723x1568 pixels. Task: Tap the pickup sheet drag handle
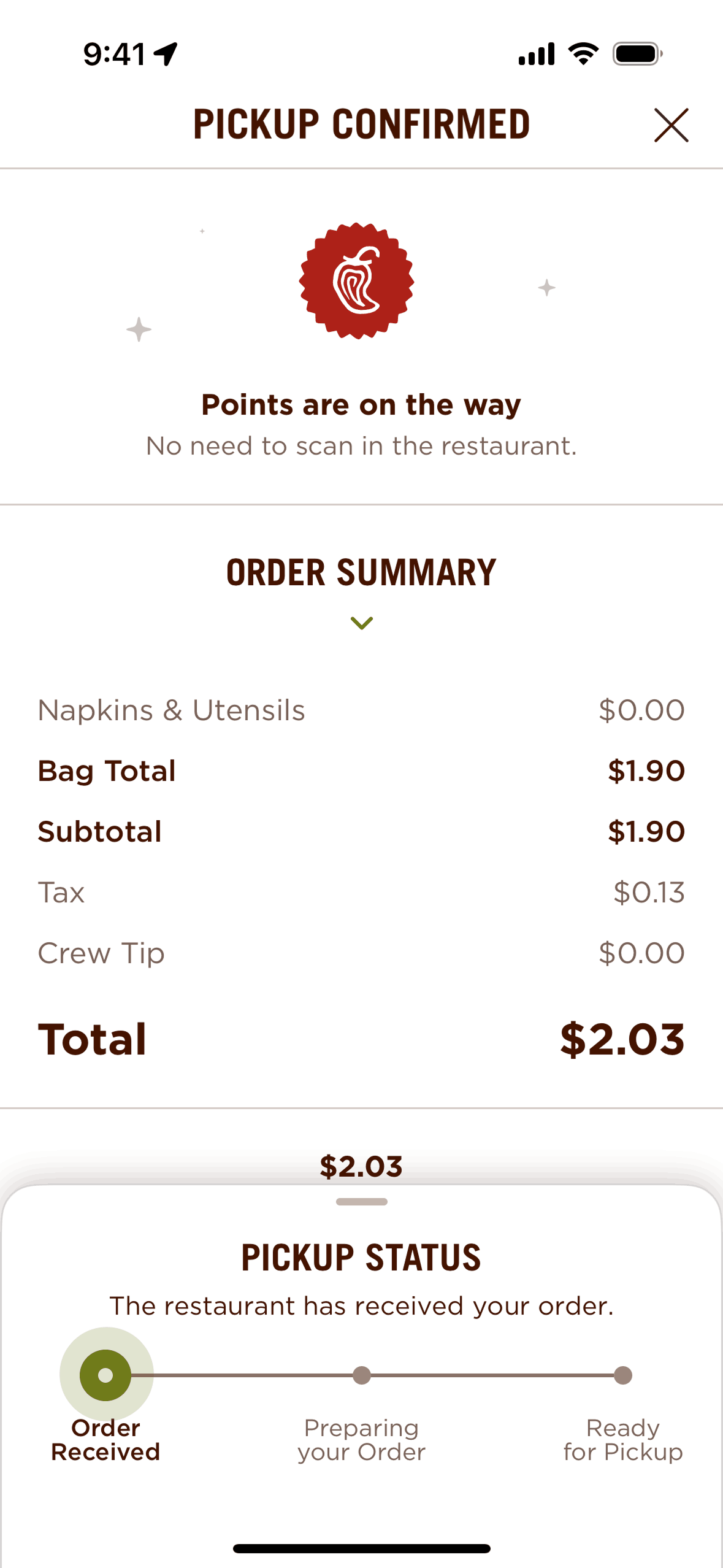click(x=361, y=1202)
